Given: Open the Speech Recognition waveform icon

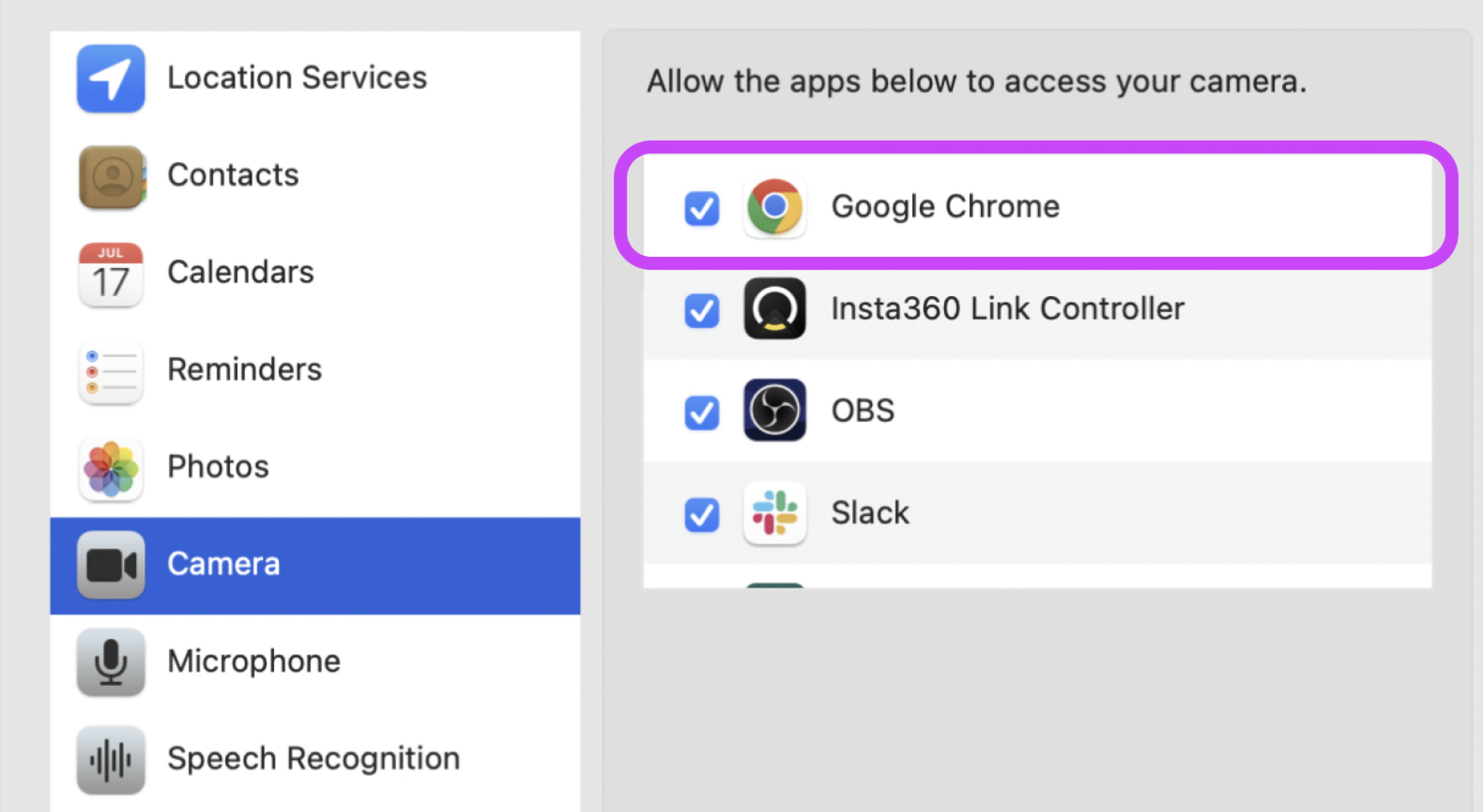Looking at the screenshot, I should tap(110, 759).
